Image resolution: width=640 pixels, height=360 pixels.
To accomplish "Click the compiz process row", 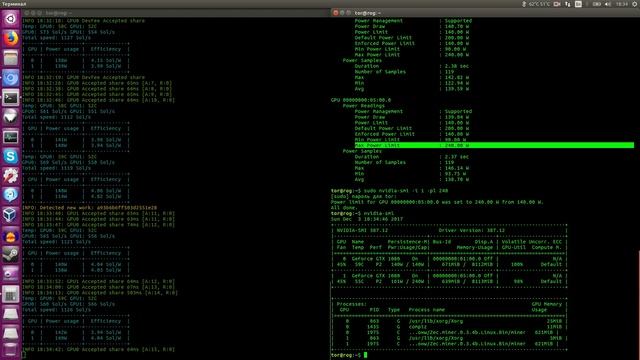I will [x=449, y=327].
